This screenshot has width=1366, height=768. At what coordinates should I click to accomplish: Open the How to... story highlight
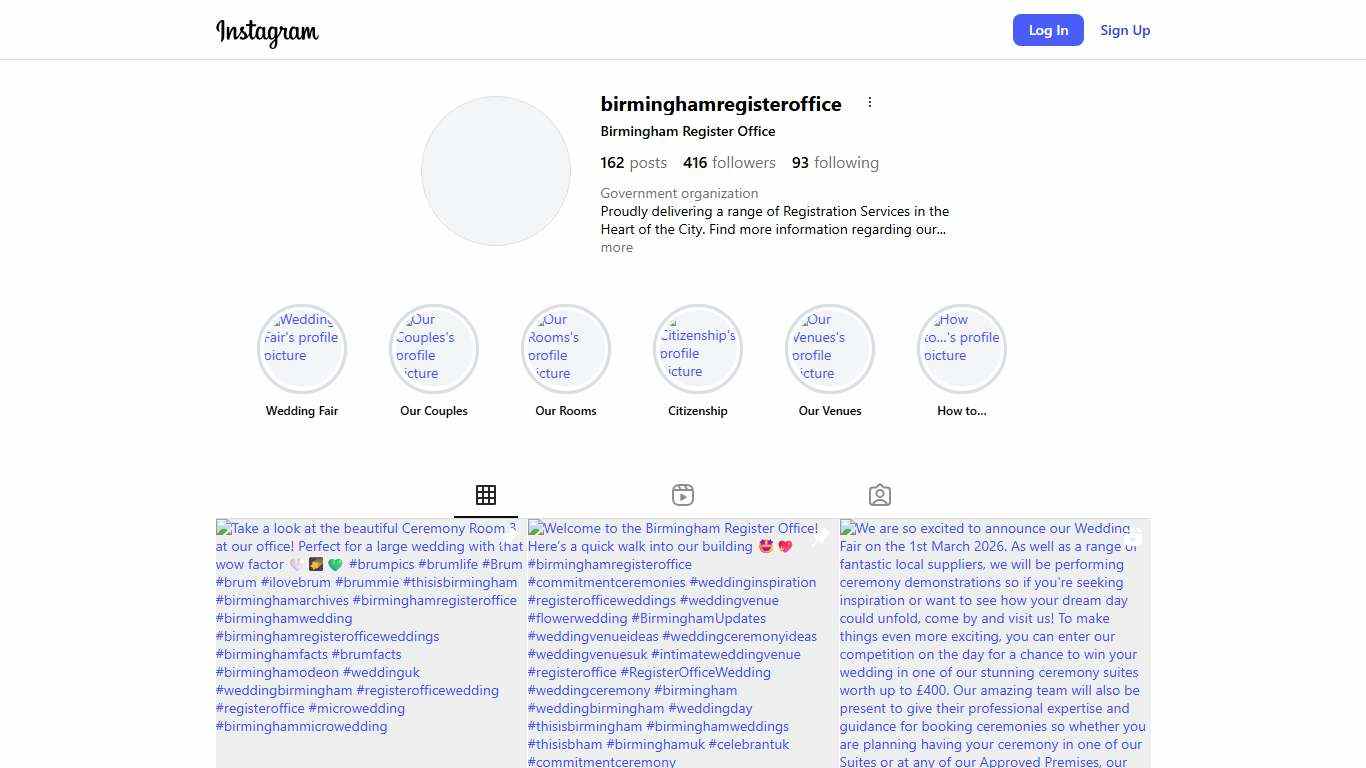click(962, 349)
